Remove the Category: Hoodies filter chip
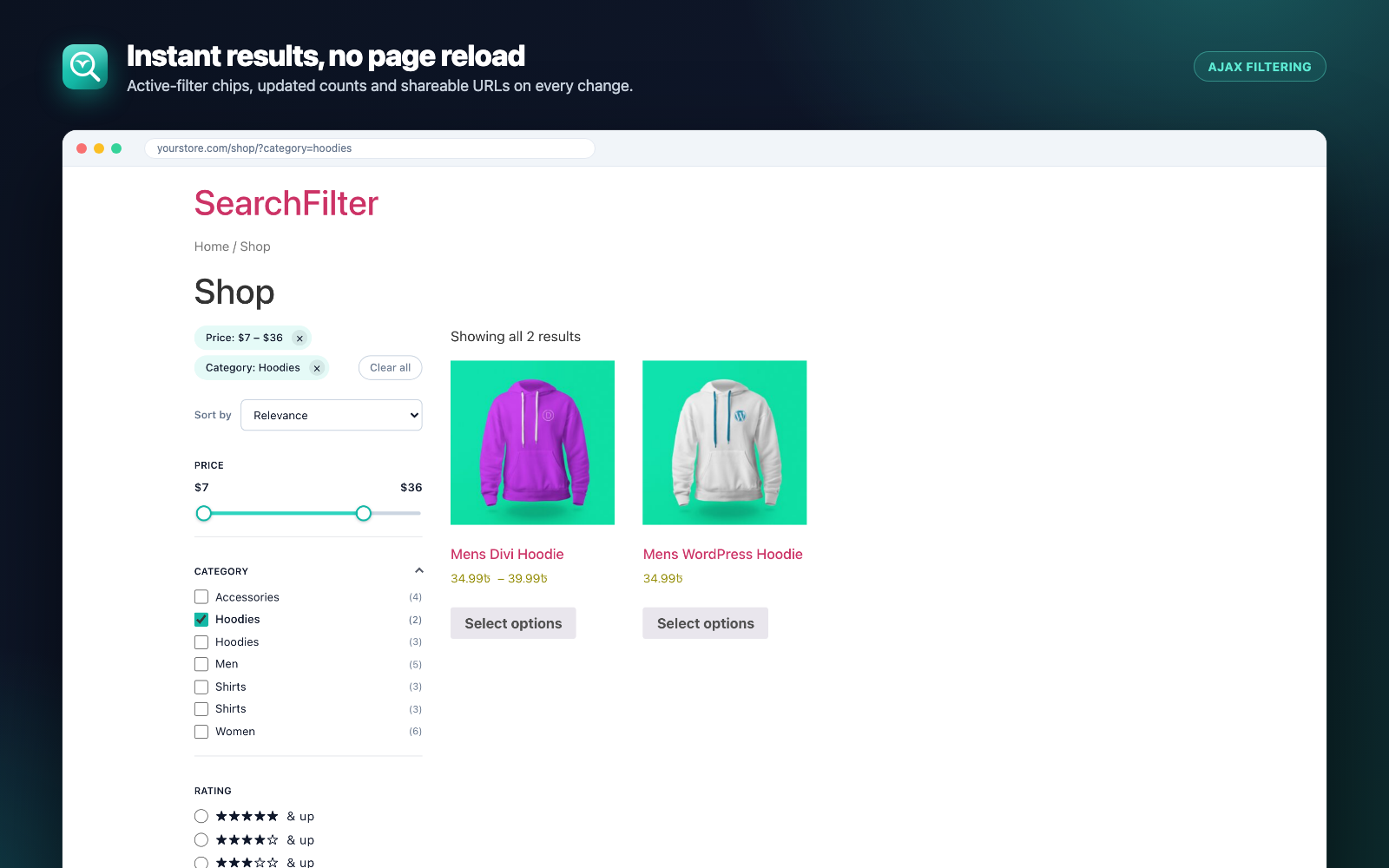Viewport: 1389px width, 868px height. (317, 368)
